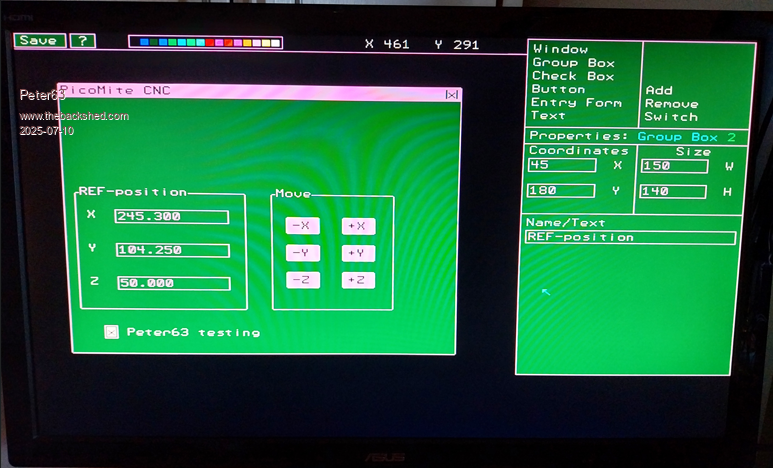Click the X coordinate field showing 45
Image resolution: width=773 pixels, height=468 pixels.
point(561,165)
